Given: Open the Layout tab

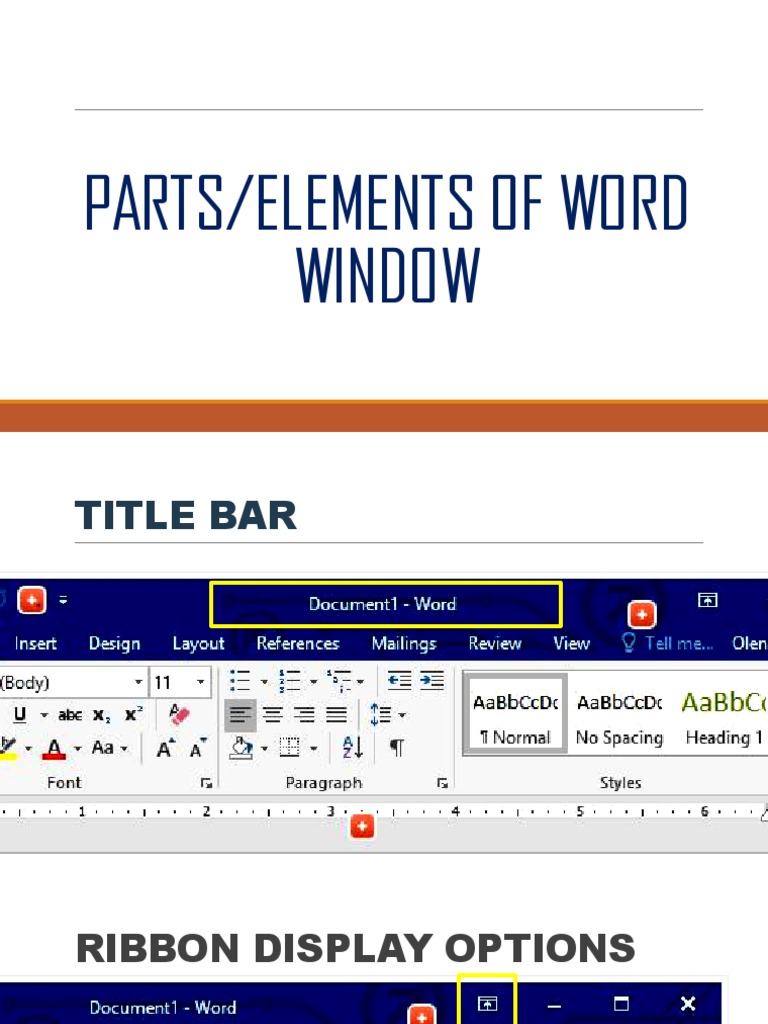Looking at the screenshot, I should [x=199, y=644].
